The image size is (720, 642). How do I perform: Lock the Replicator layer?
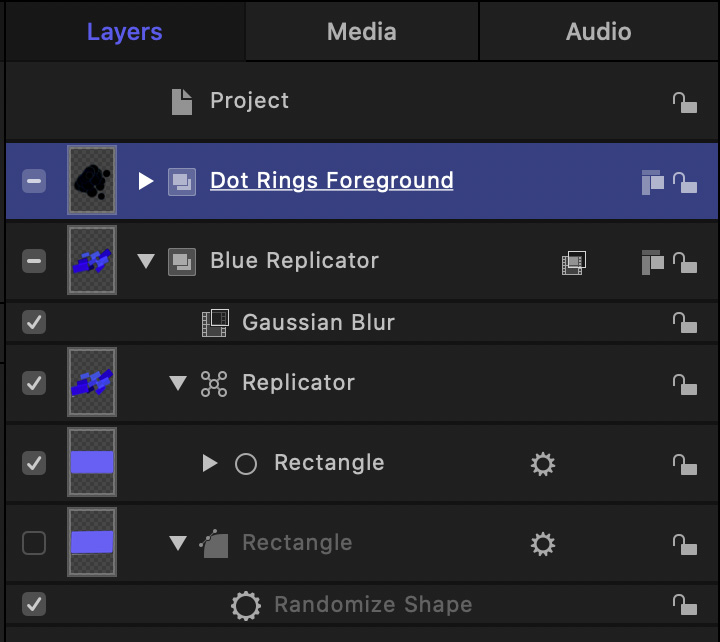685,384
